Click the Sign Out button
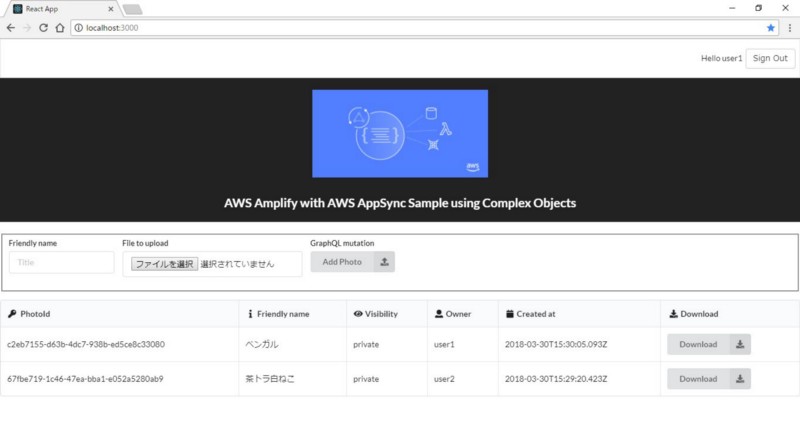This screenshot has height=426, width=800. tap(770, 58)
